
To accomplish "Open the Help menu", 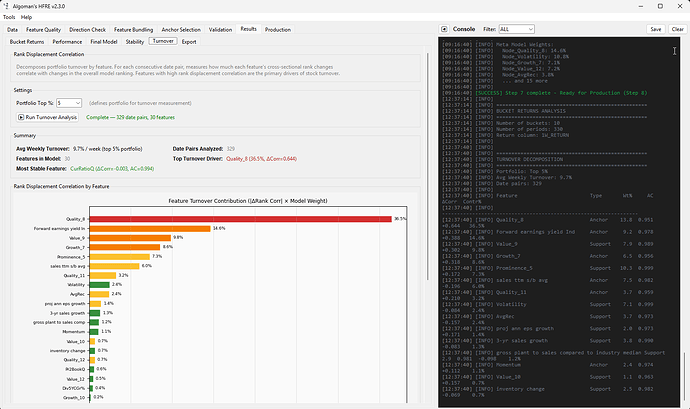I will (x=26, y=17).
